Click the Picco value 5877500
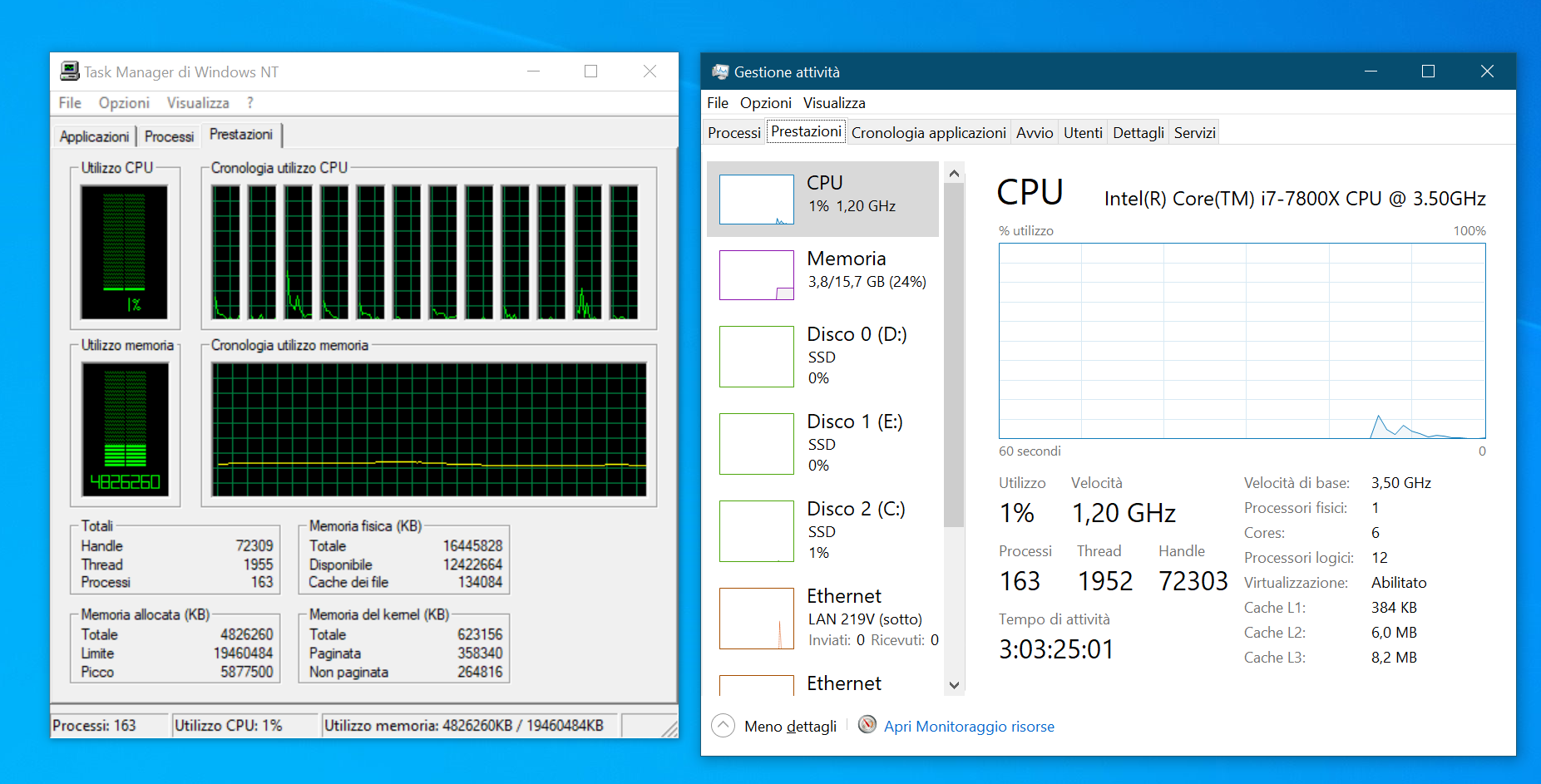 [x=246, y=672]
